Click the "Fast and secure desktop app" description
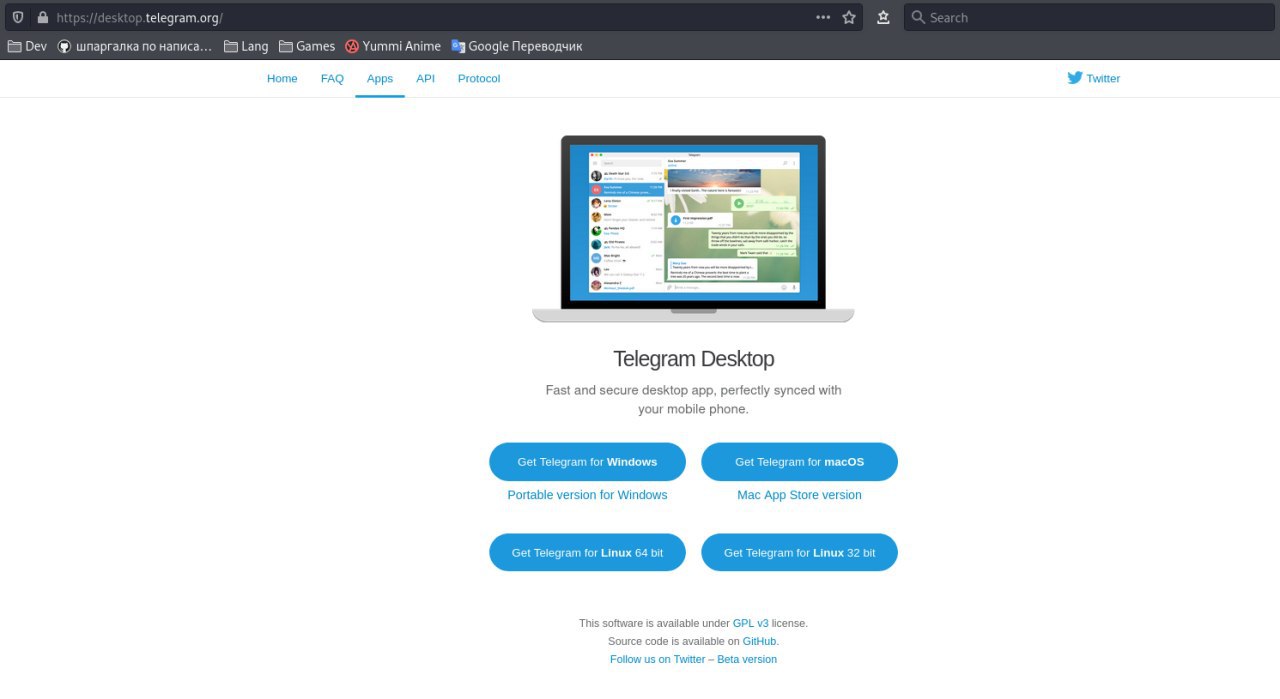This screenshot has width=1280, height=699. tap(693, 399)
